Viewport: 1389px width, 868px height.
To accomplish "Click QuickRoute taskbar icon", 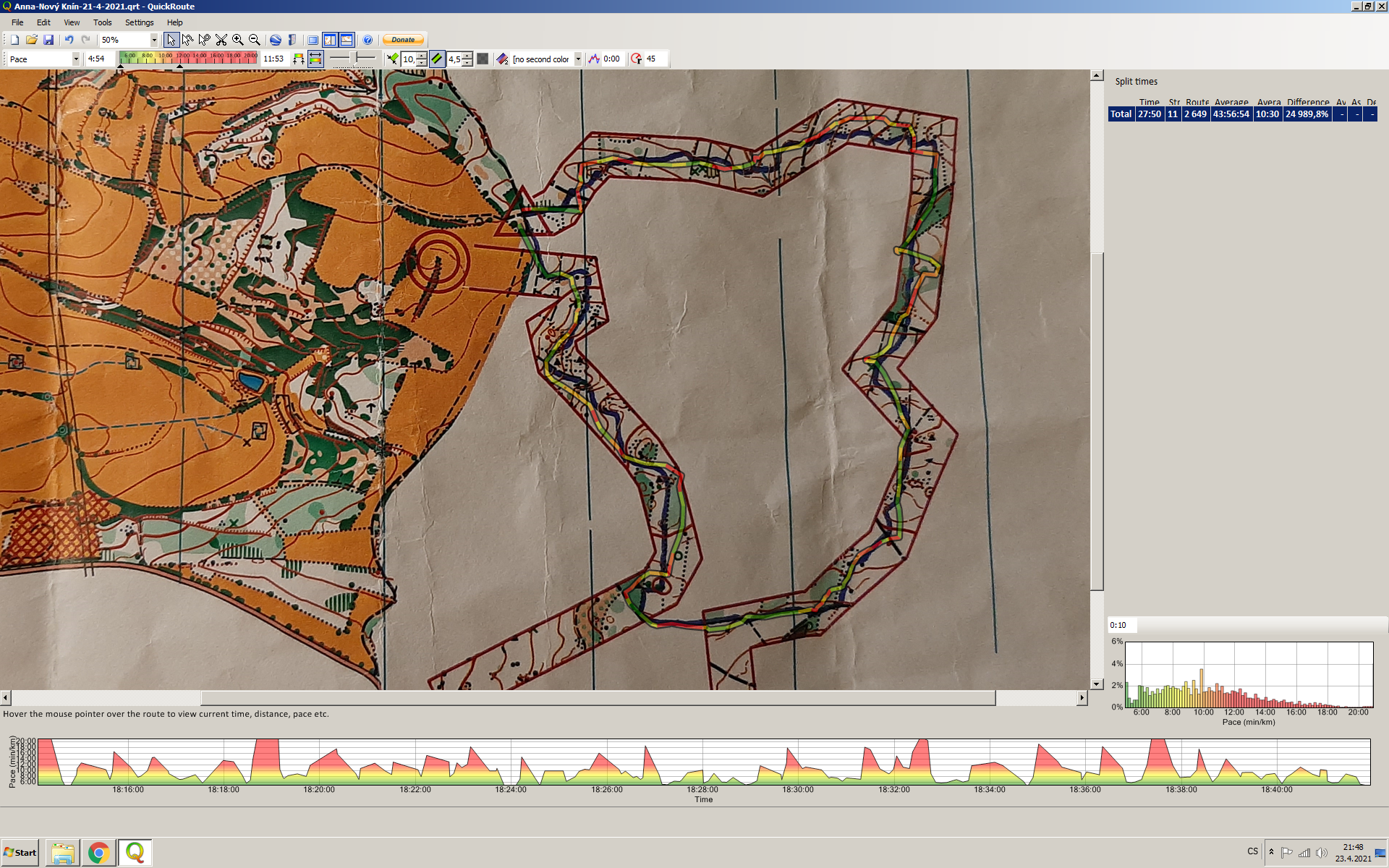I will [x=135, y=853].
